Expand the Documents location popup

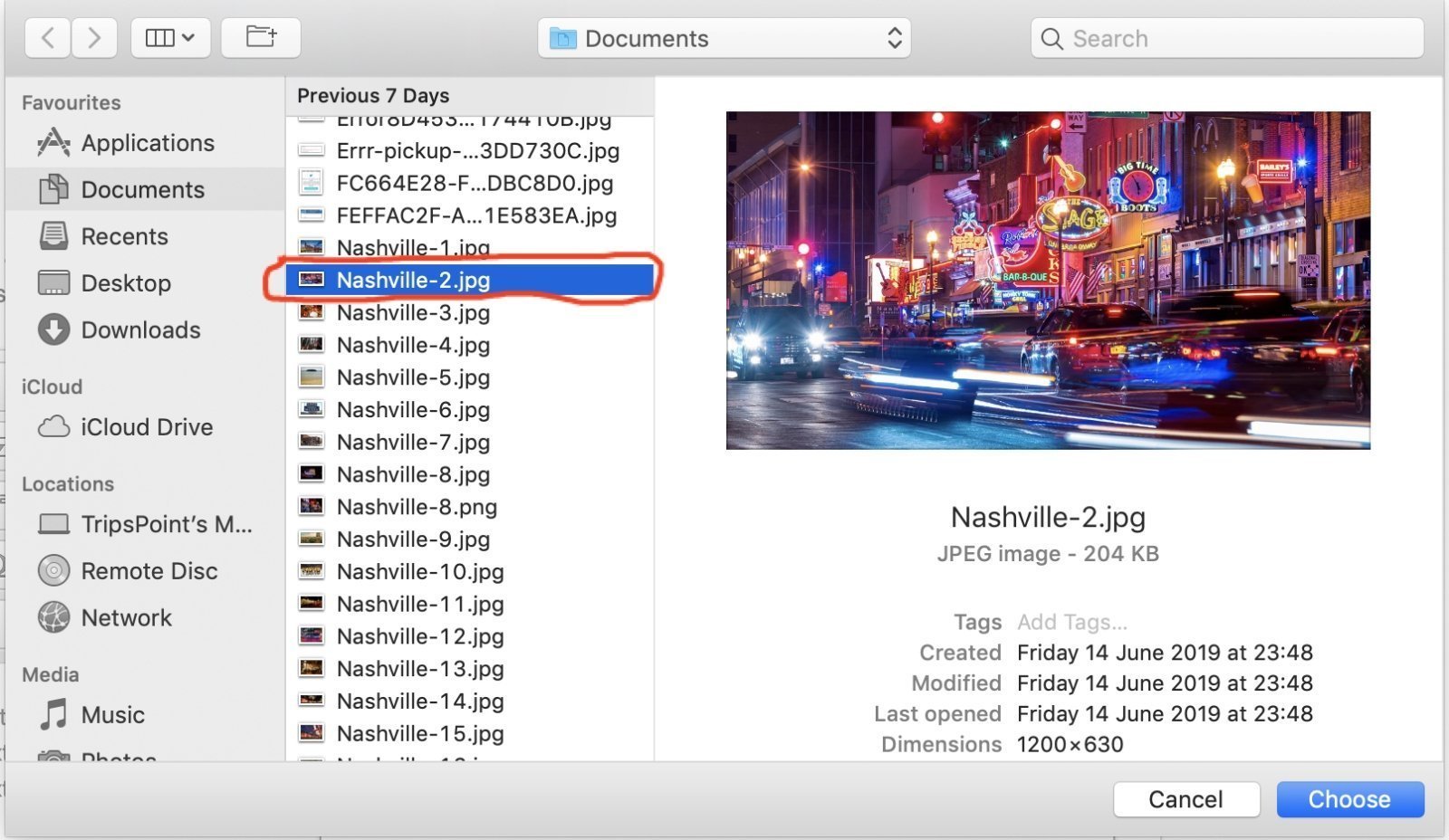pos(724,39)
